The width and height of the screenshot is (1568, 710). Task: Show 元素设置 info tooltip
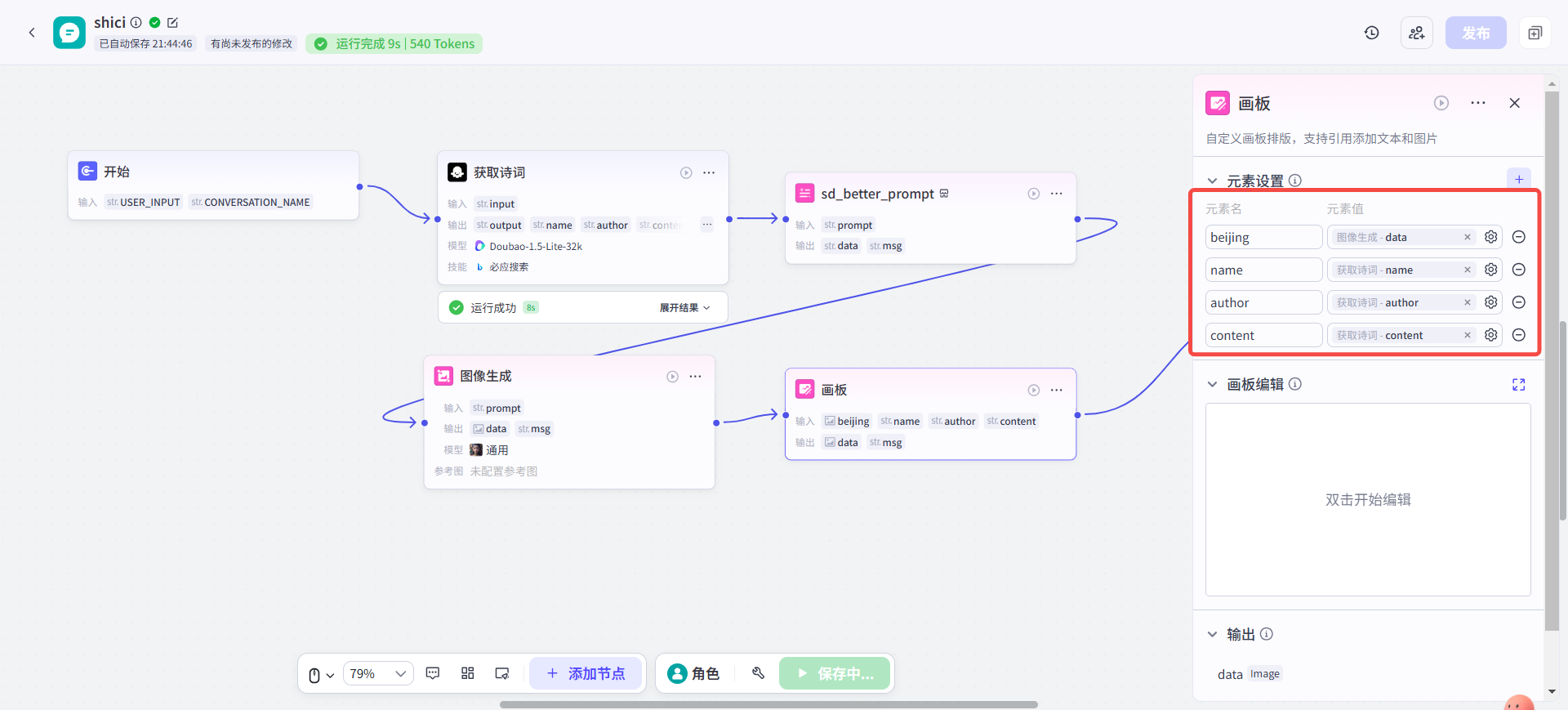pos(1295,181)
